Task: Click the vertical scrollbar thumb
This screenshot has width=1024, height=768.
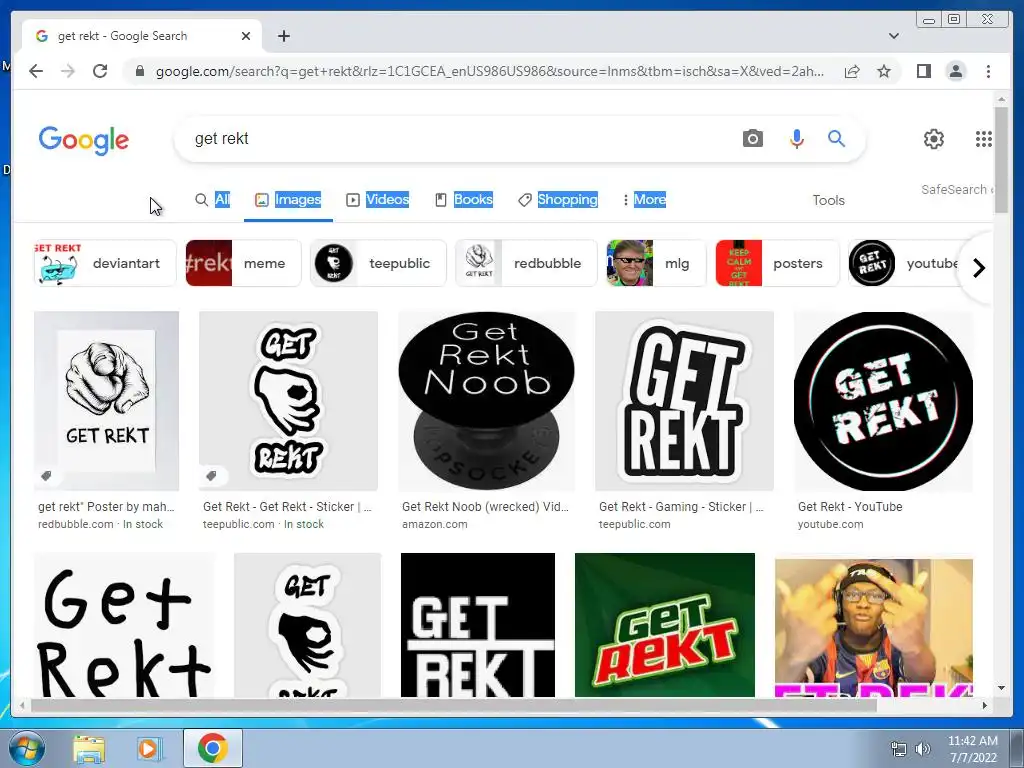Action: [x=1000, y=160]
